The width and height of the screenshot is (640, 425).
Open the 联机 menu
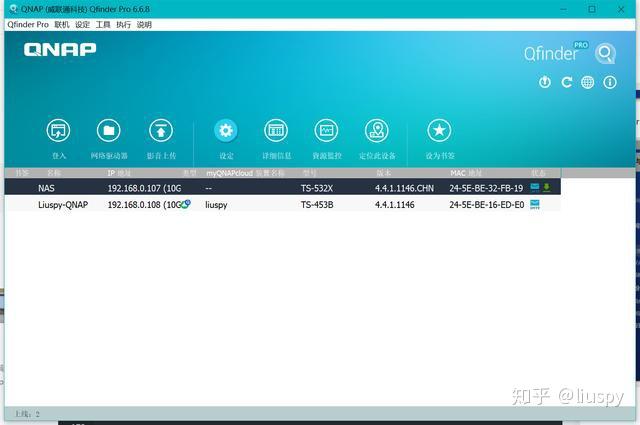62,24
